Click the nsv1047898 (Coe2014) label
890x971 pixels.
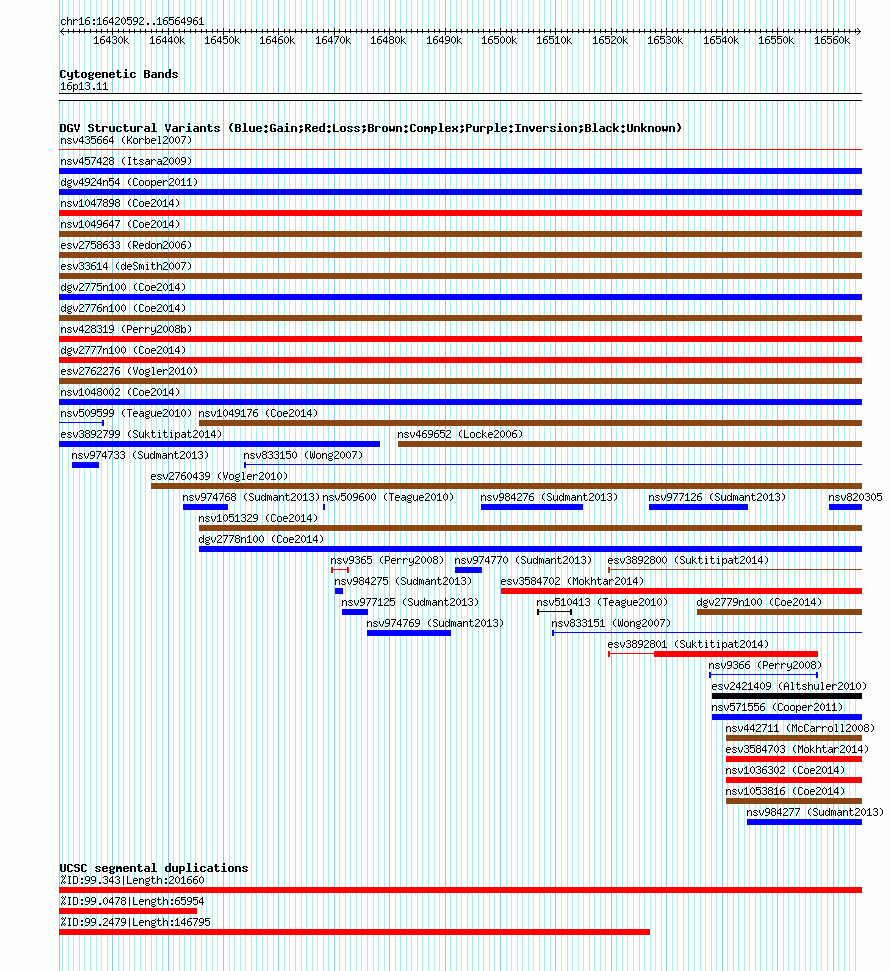[x=120, y=204]
